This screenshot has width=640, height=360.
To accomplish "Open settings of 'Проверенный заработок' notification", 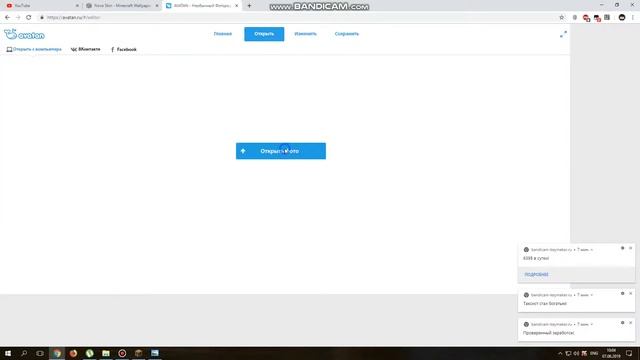I will tap(622, 323).
